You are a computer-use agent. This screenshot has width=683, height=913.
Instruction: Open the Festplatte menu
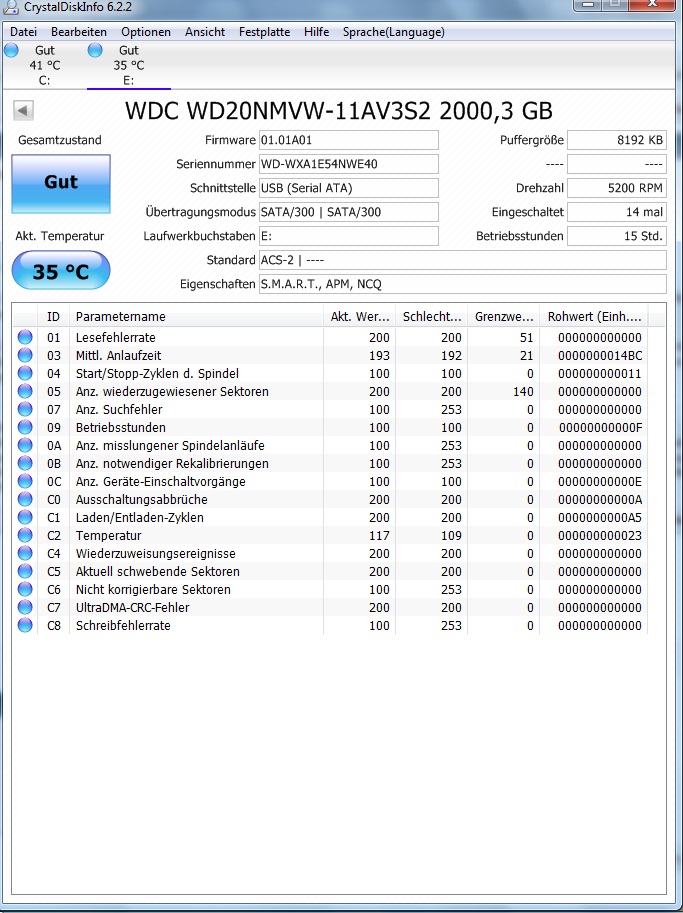pyautogui.click(x=264, y=32)
